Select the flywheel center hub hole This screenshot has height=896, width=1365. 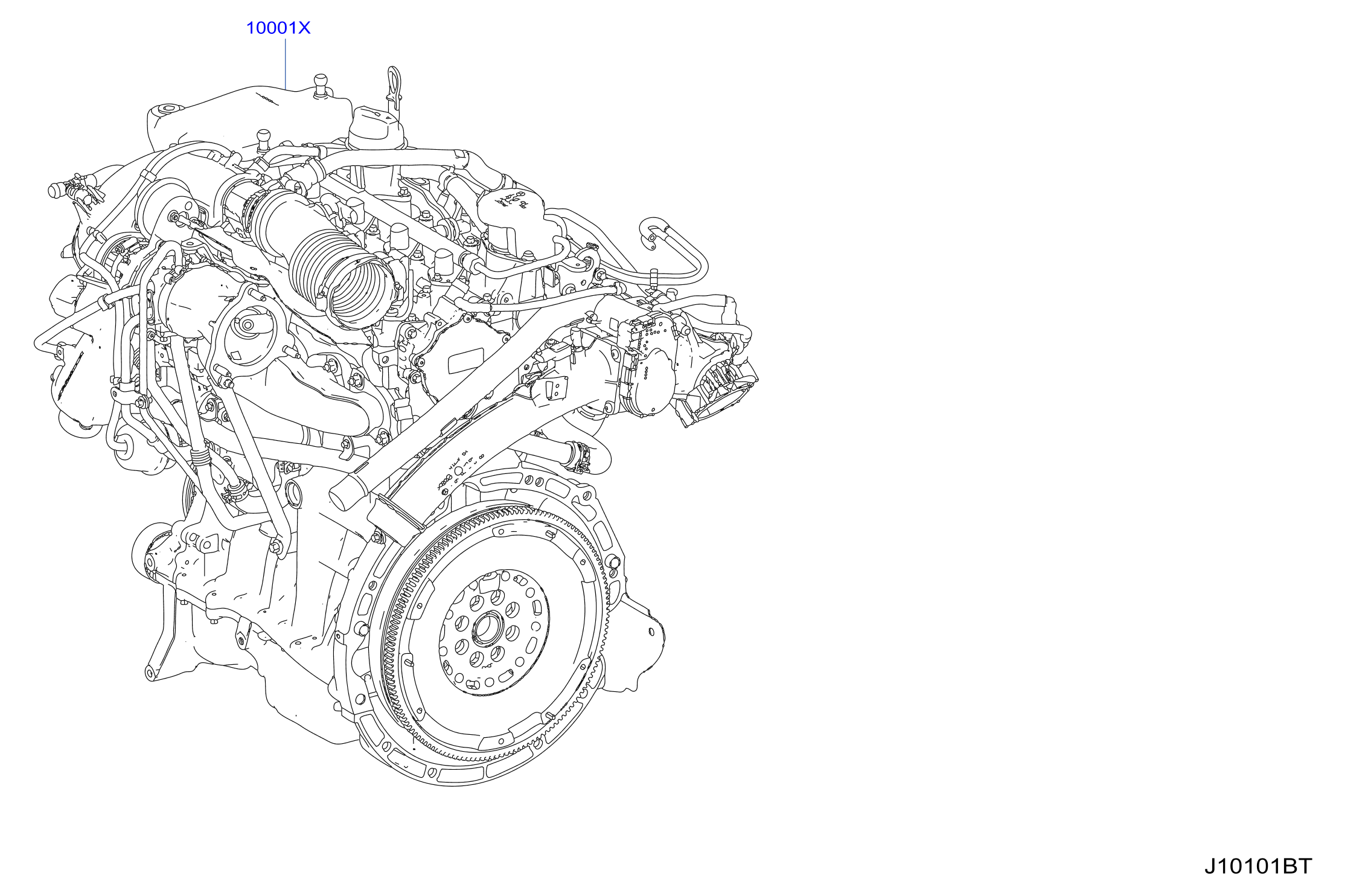[x=487, y=629]
